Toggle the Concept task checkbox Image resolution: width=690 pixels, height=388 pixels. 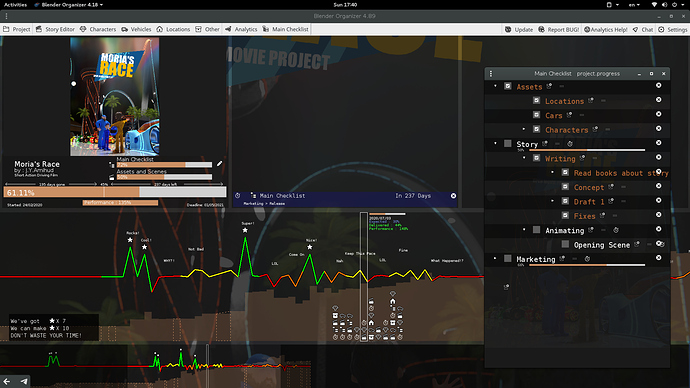coord(565,187)
